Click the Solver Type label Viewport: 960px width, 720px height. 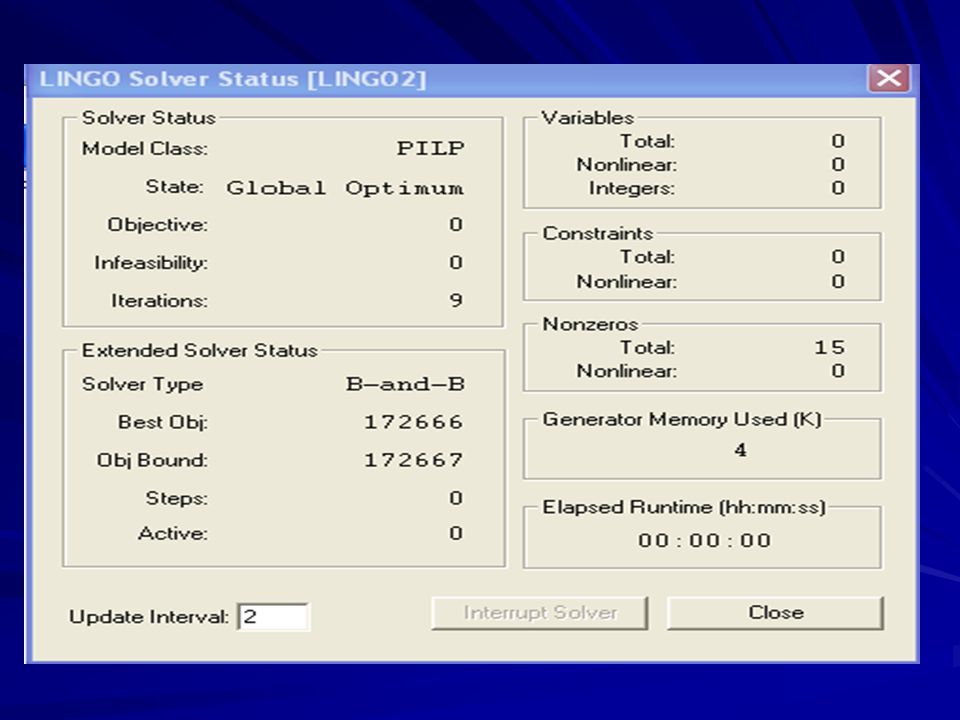[142, 384]
